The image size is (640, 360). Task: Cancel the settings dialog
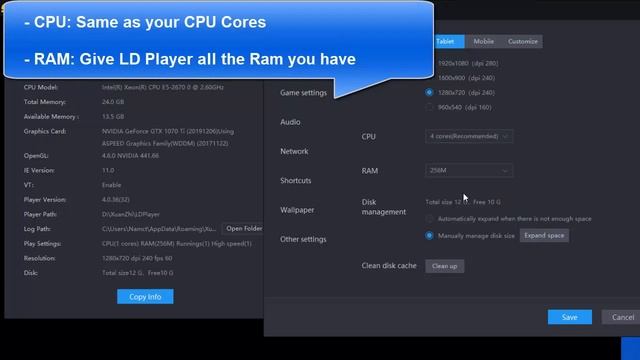click(622, 317)
